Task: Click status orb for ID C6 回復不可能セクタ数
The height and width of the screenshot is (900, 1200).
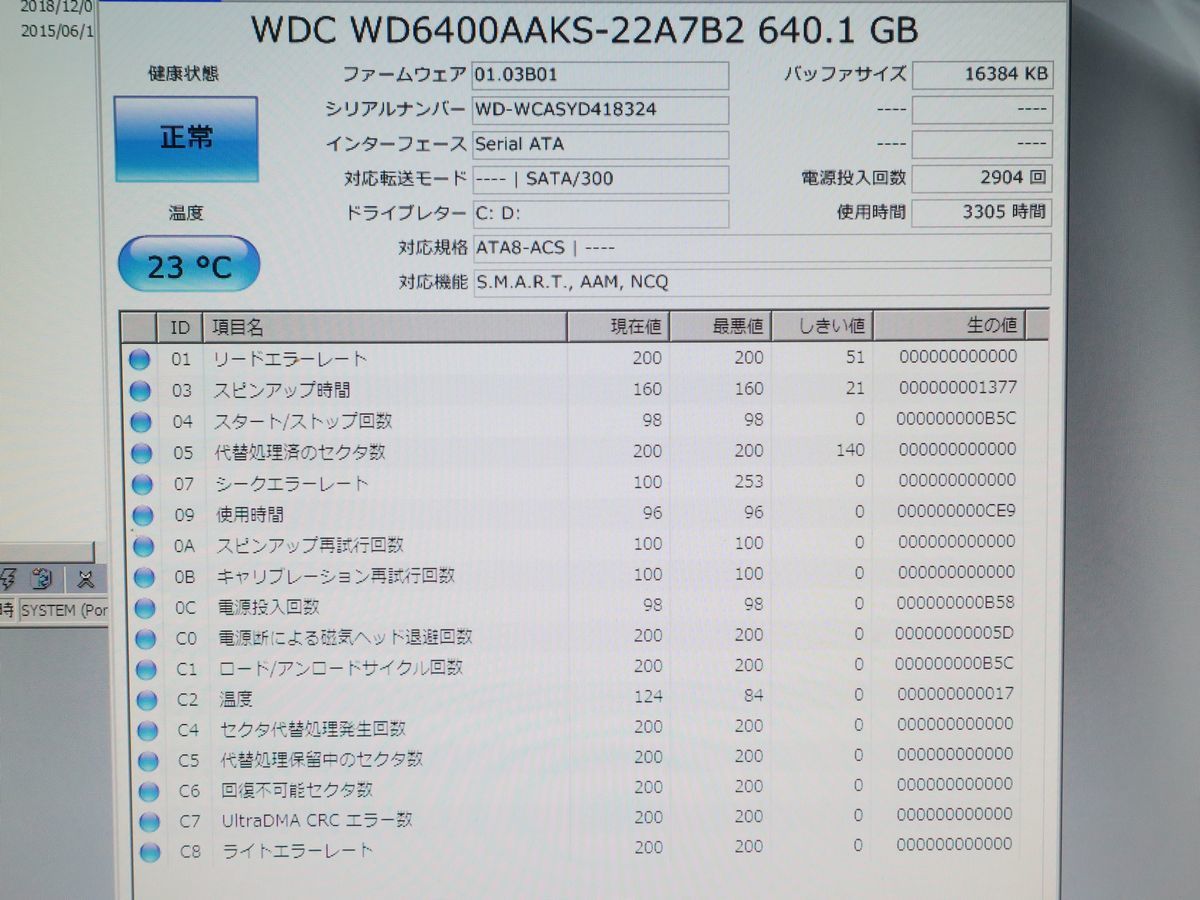Action: (x=149, y=792)
